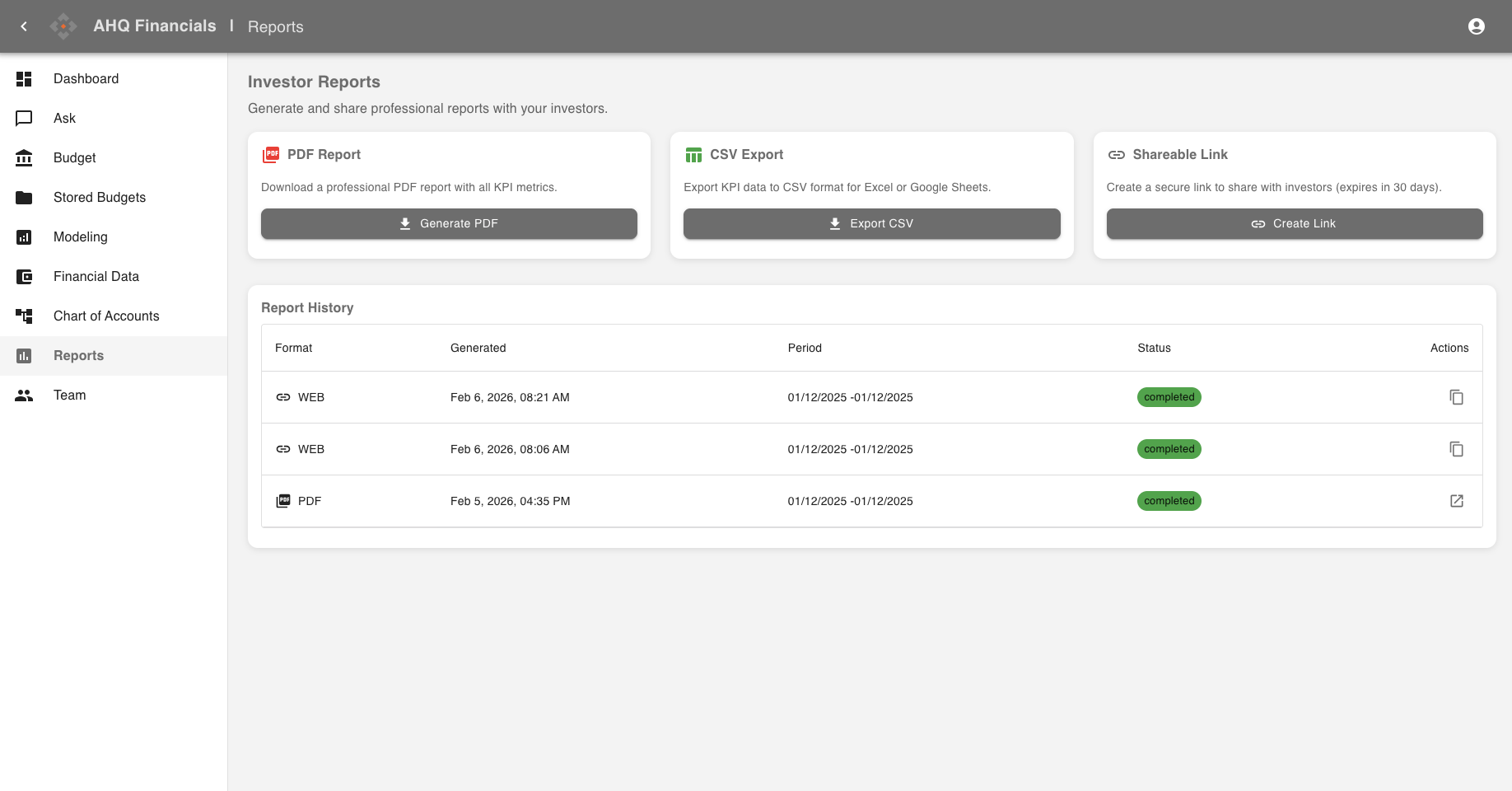Image resolution: width=1512 pixels, height=791 pixels.
Task: Click the AHQ Financials logo icon
Action: (63, 26)
